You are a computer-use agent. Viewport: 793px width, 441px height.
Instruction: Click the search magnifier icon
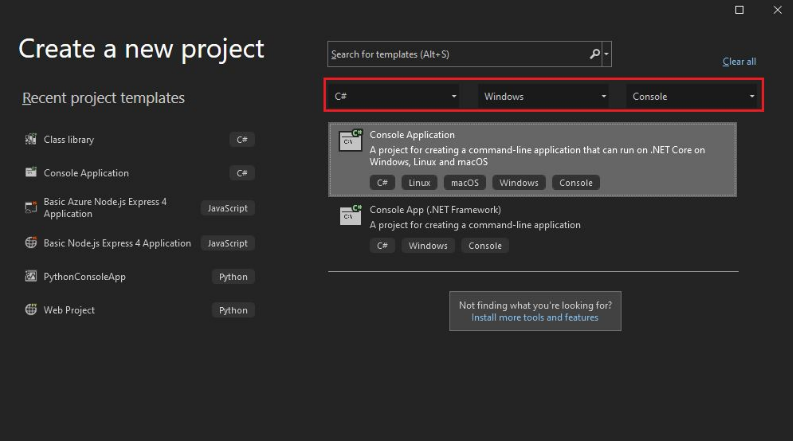coord(595,54)
